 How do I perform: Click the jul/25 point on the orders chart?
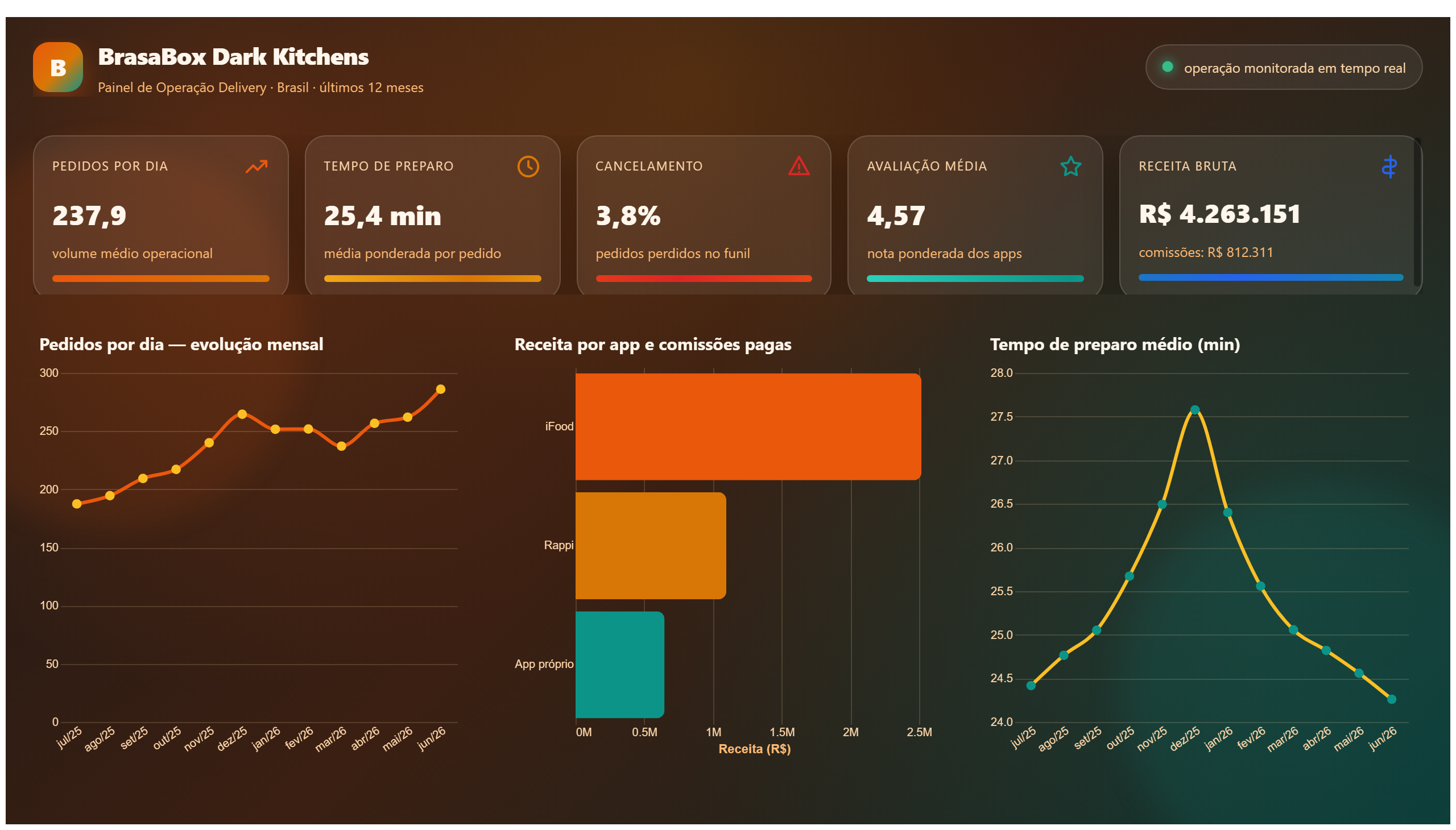(x=76, y=504)
